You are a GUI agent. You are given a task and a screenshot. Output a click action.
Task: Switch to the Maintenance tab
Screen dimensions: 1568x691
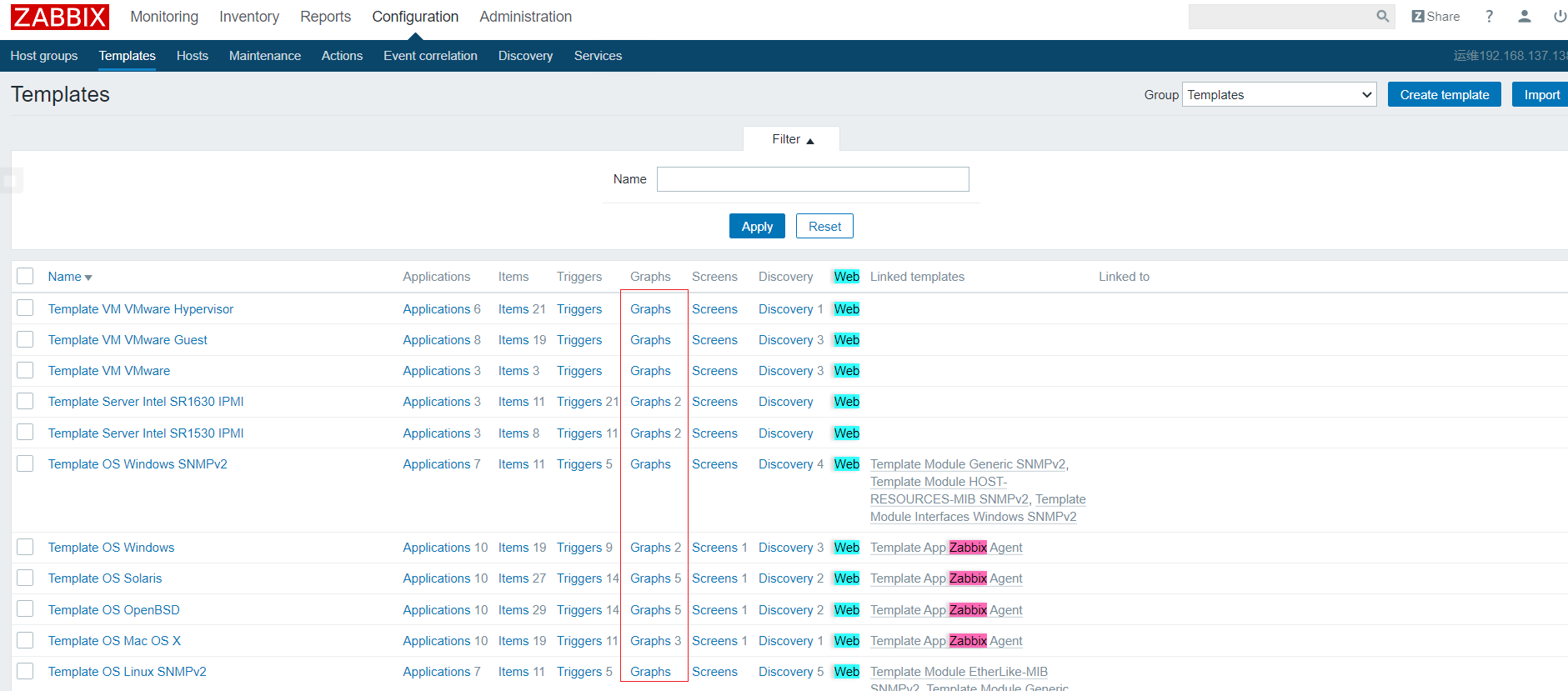tap(265, 56)
